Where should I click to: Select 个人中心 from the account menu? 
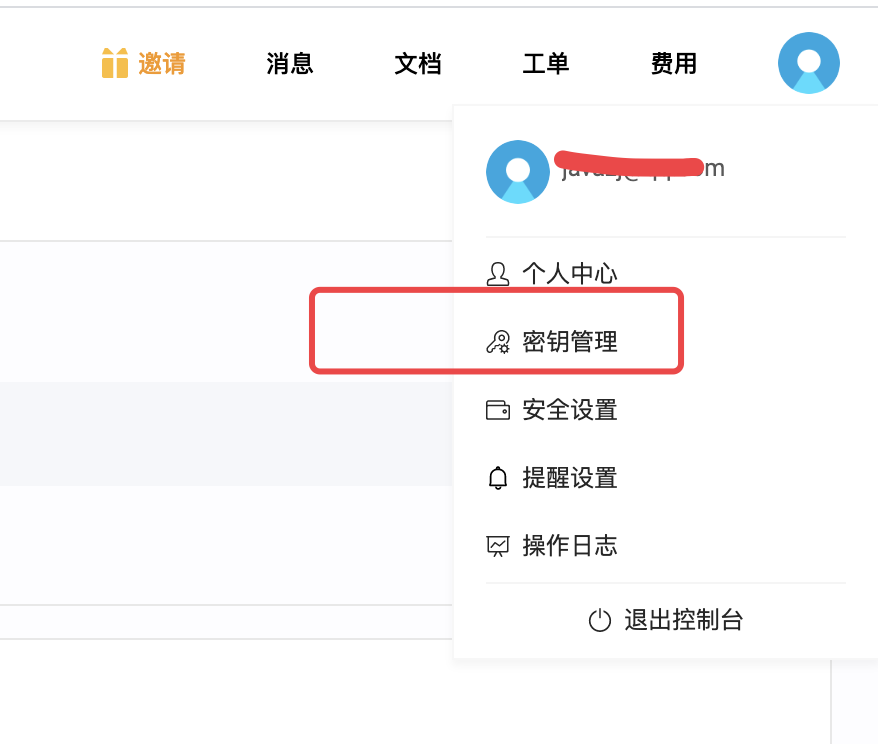[570, 273]
